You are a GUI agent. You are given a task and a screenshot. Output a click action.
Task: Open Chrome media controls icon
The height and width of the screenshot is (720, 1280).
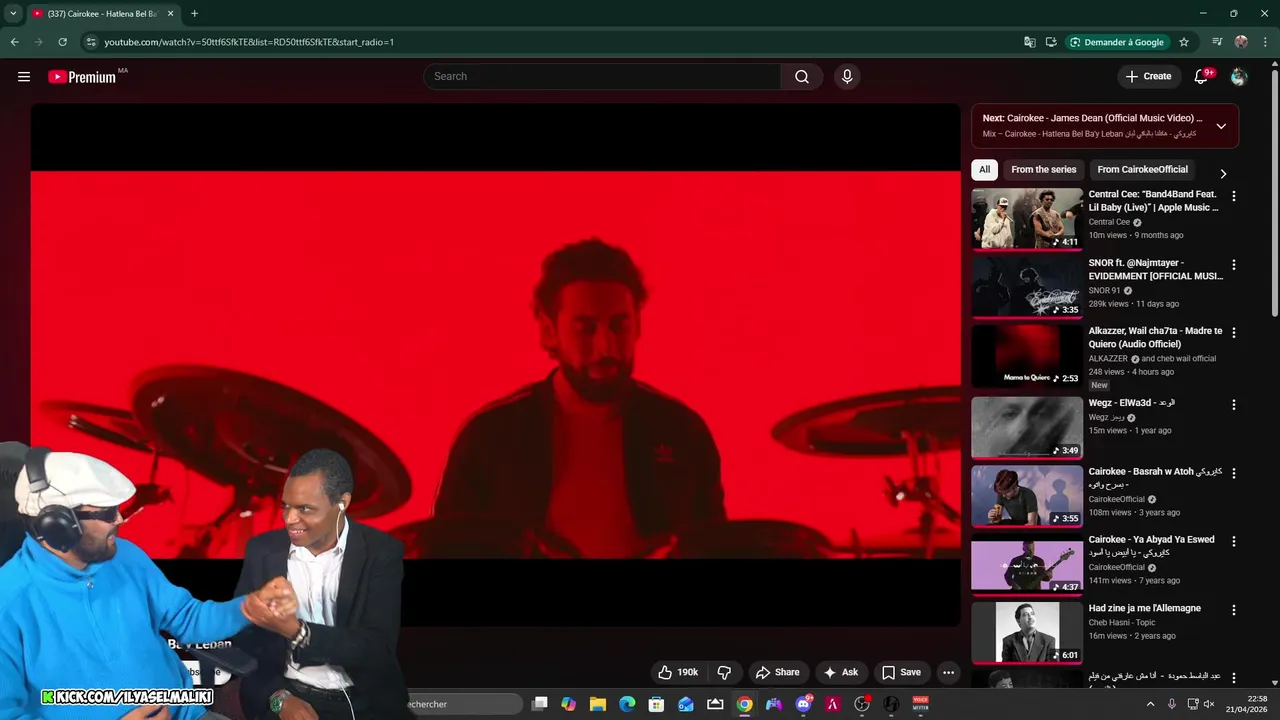pyautogui.click(x=1217, y=42)
